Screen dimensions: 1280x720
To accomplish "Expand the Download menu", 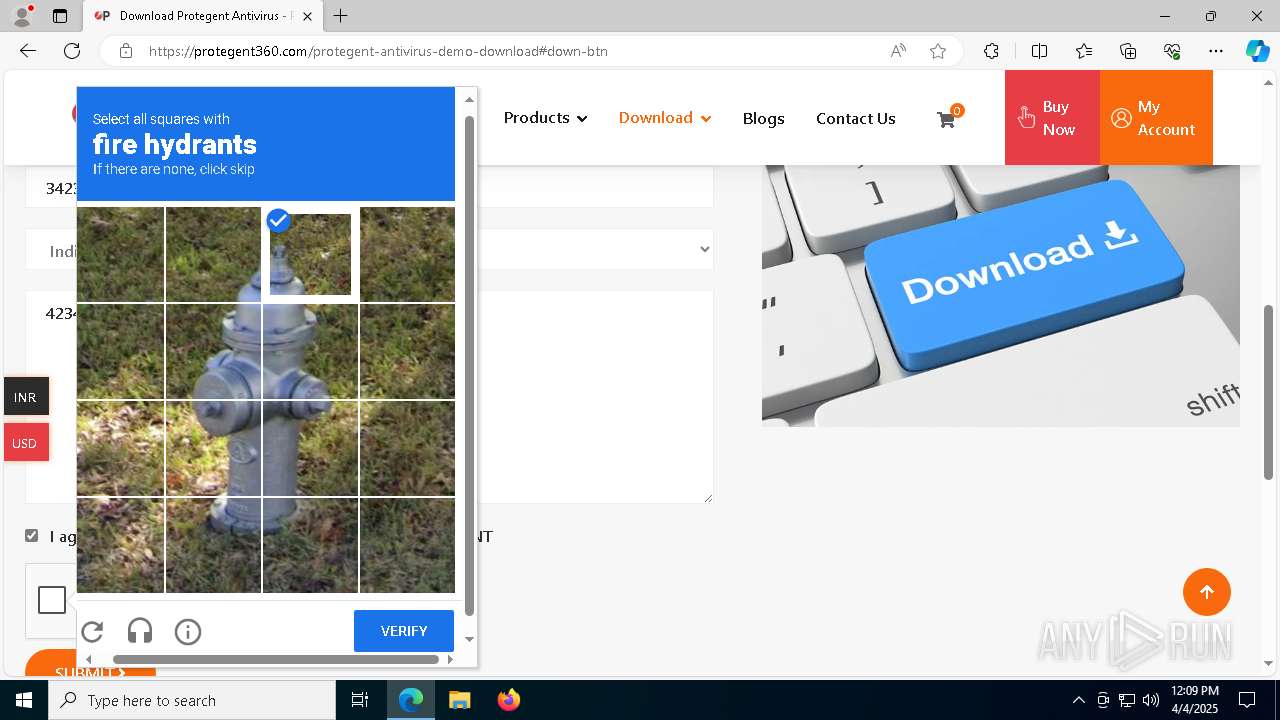I will [665, 118].
